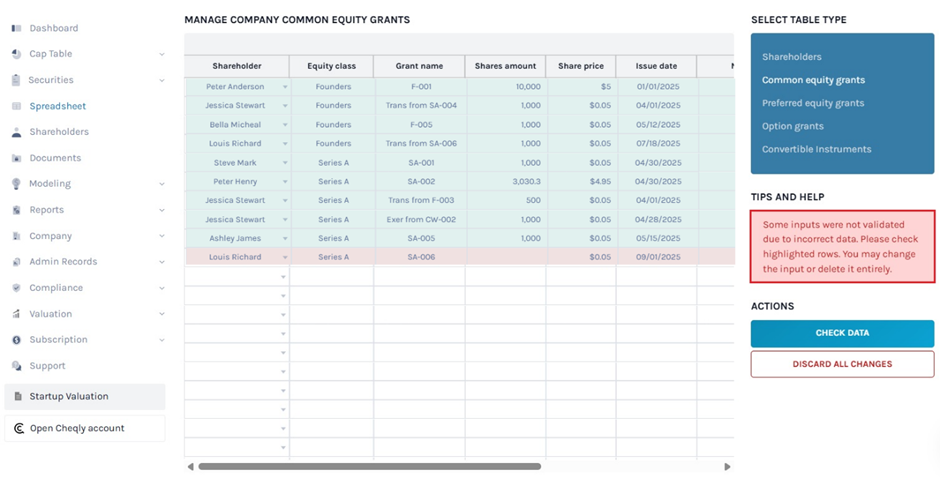This screenshot has width=940, height=478.
Task: Click the Securities clipboard icon
Action: click(x=16, y=80)
